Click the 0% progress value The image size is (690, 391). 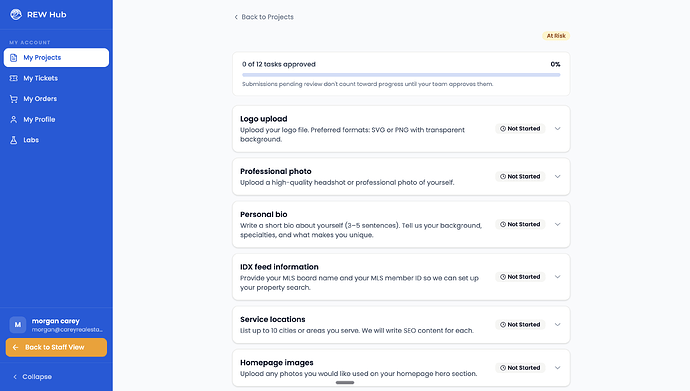click(555, 64)
